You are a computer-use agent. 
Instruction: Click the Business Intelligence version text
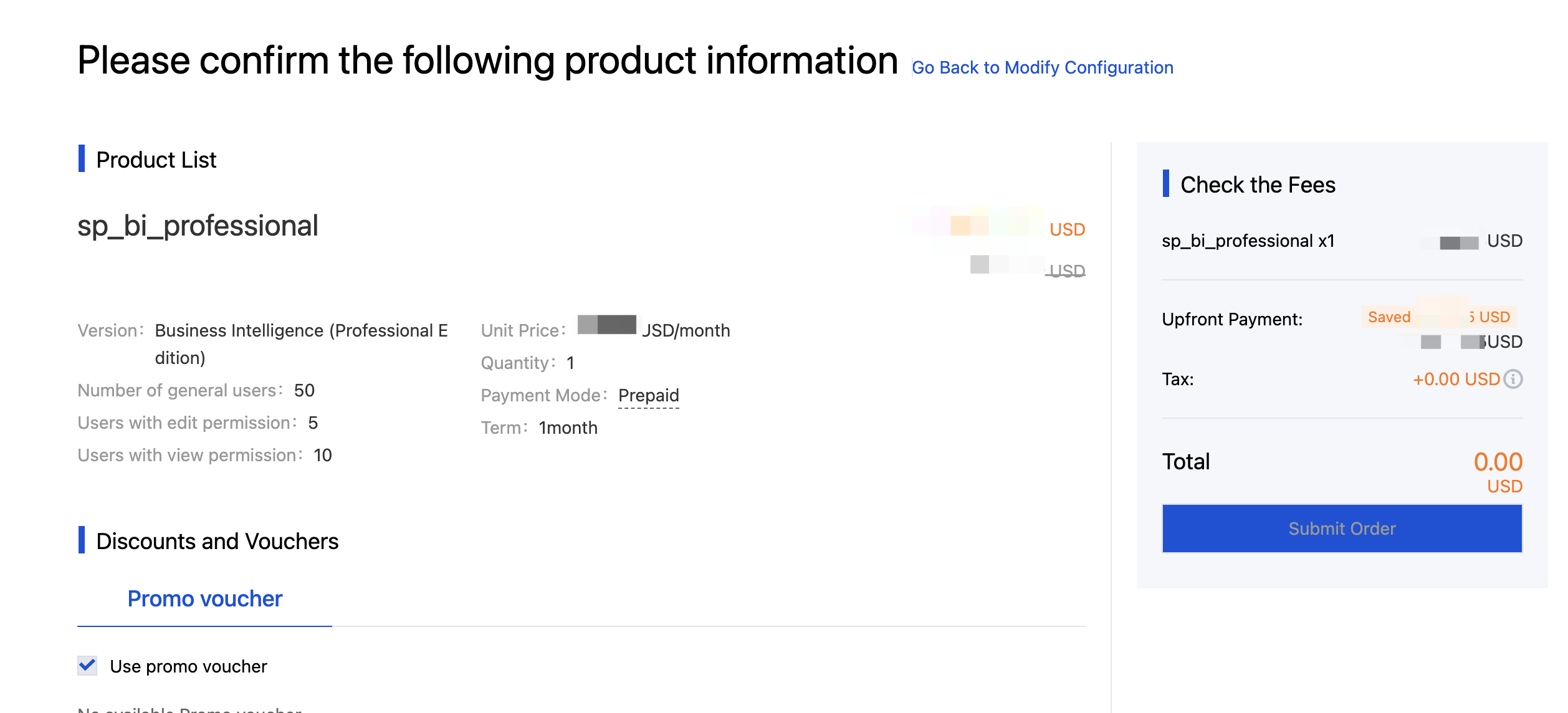click(301, 330)
